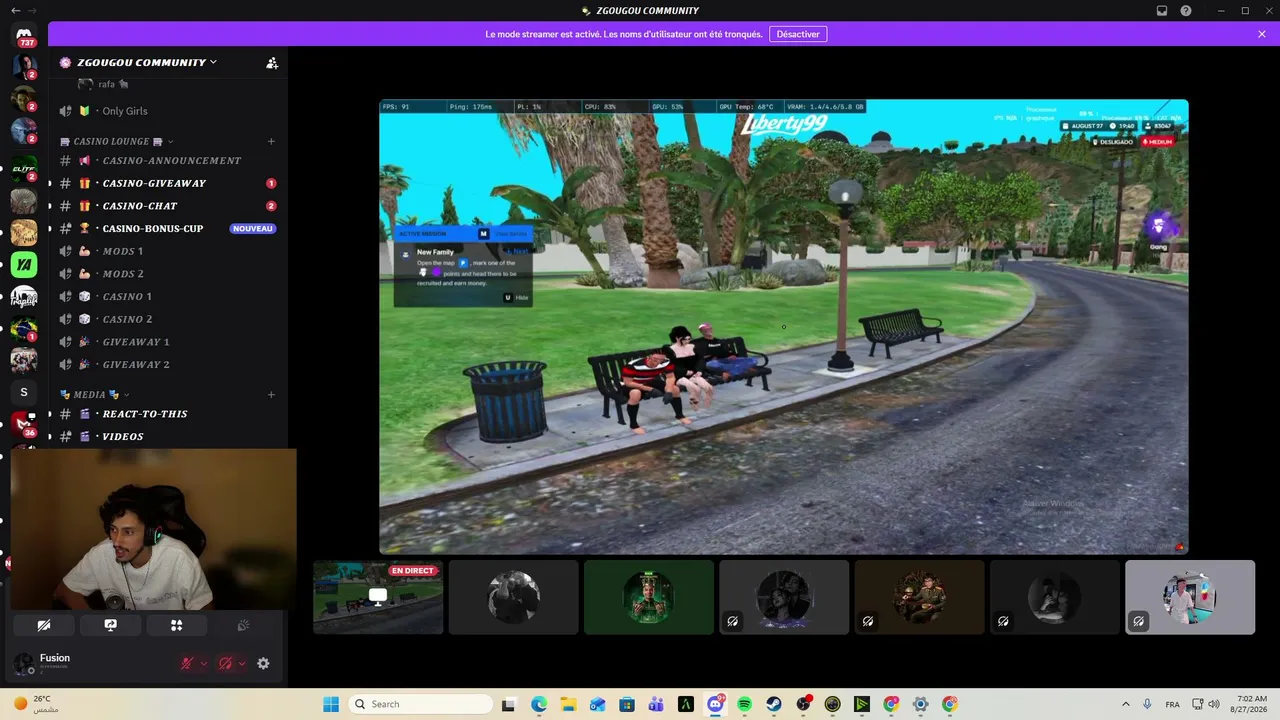Viewport: 1280px width, 720px height.
Task: Open Discord icon on the taskbar
Action: tap(715, 704)
